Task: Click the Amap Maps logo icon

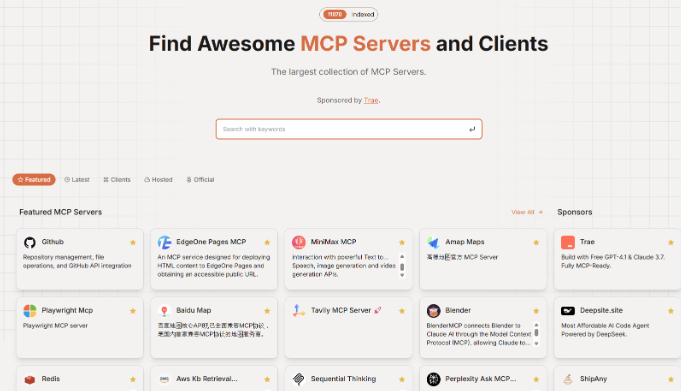Action: 433,242
